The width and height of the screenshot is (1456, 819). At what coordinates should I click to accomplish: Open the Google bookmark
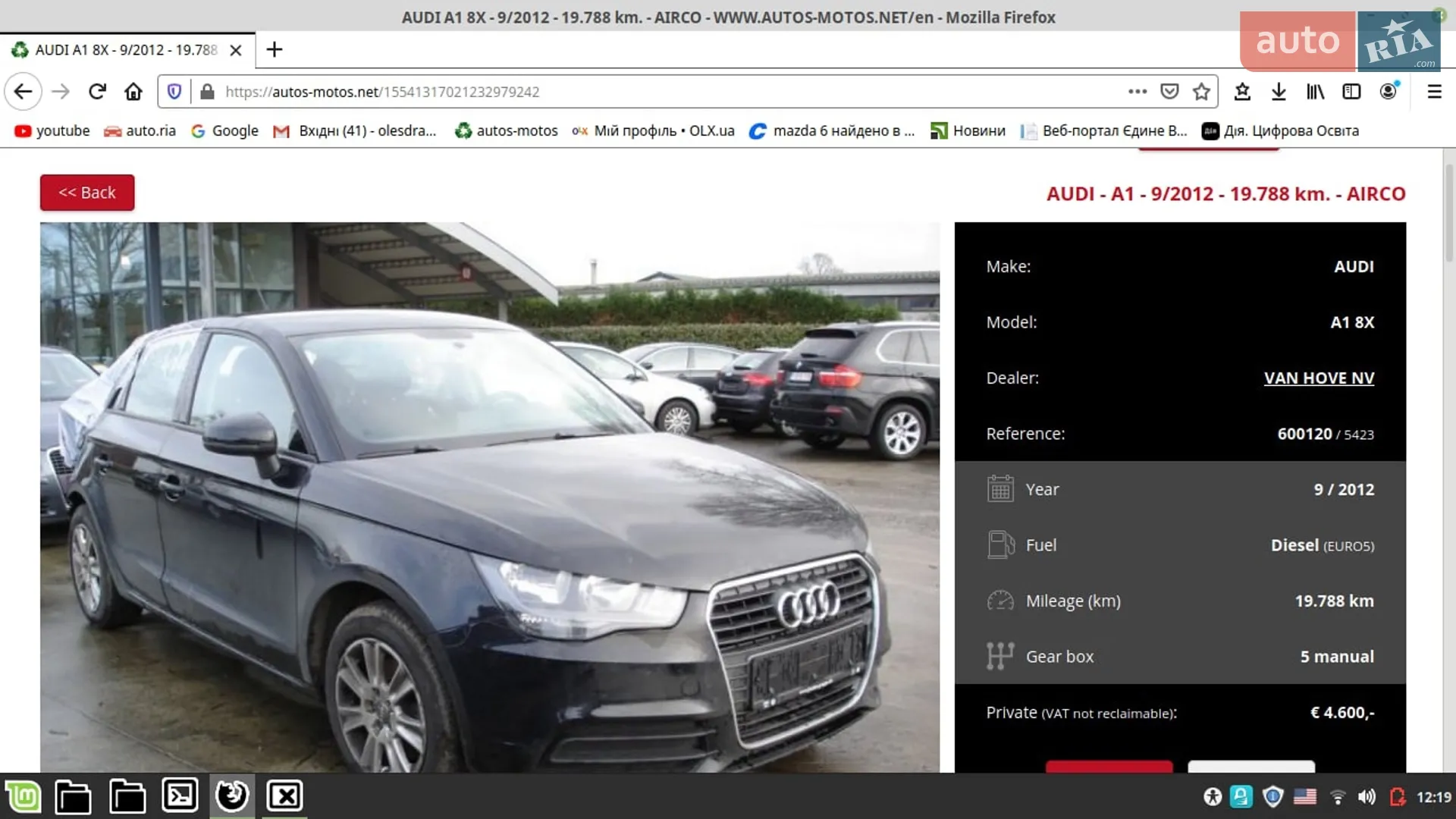pos(225,131)
